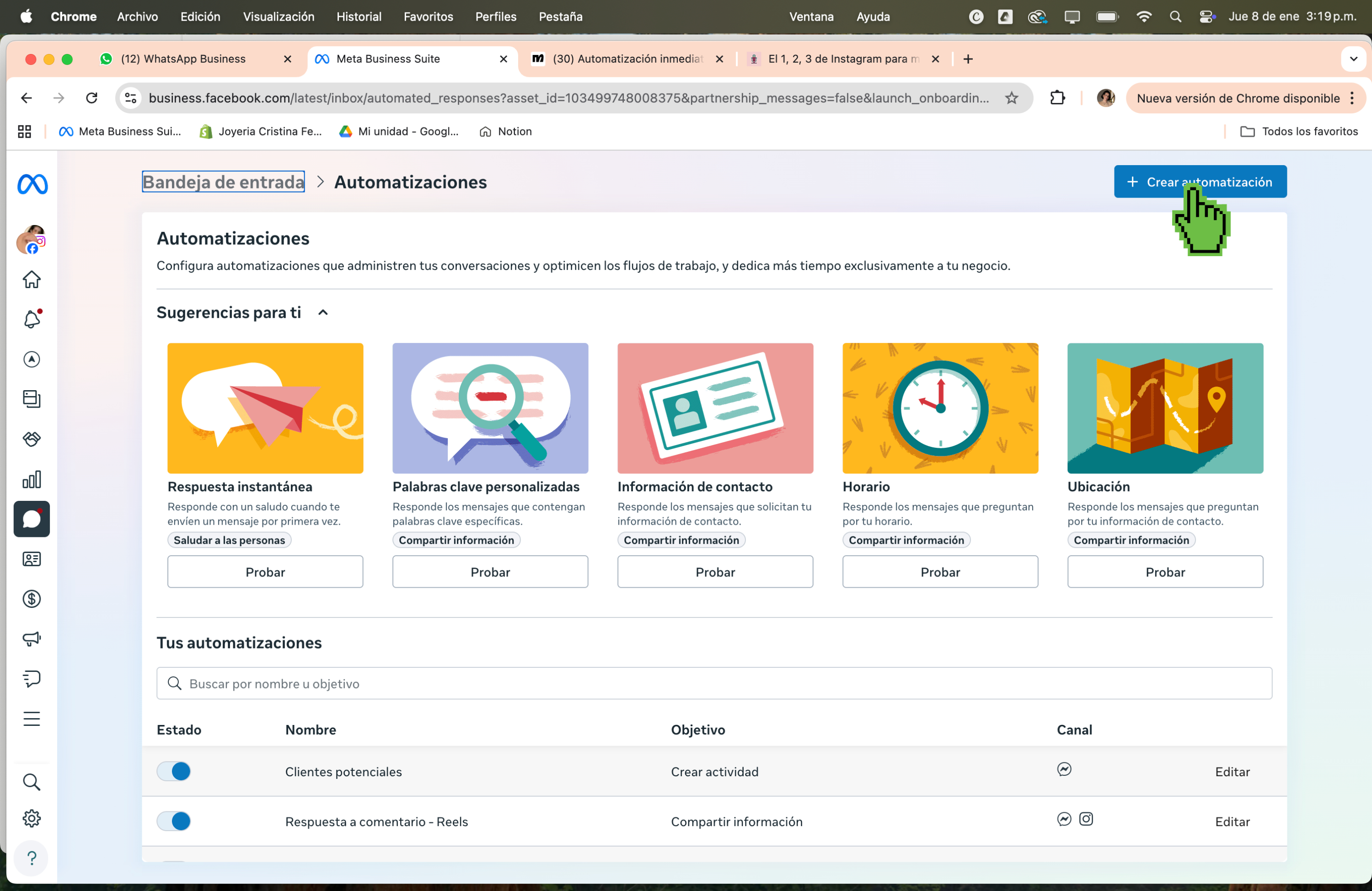Click Editar for Clientes potenciales

[1233, 772]
